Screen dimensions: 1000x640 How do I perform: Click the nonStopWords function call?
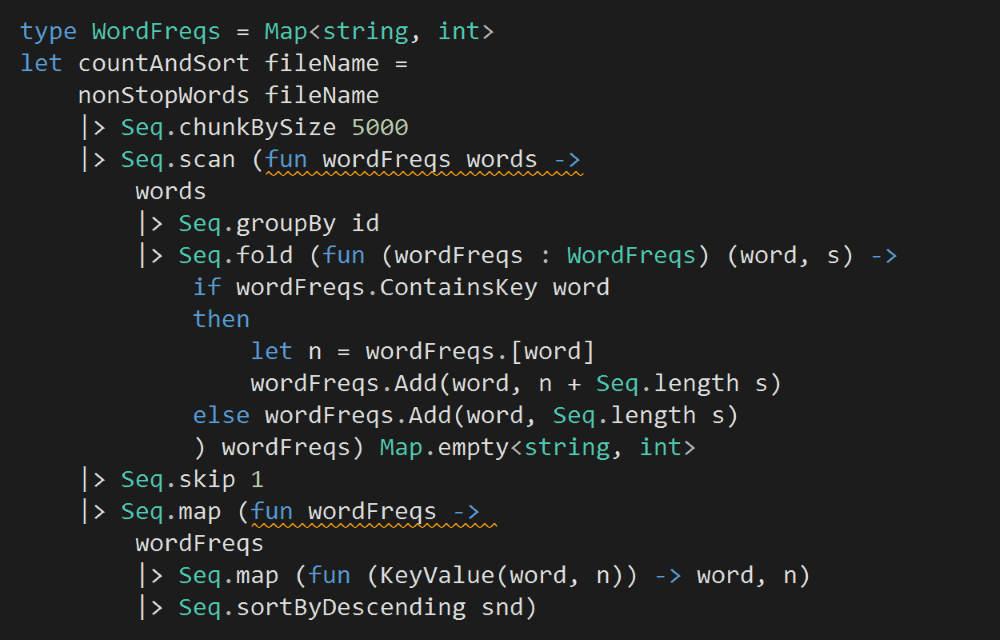(163, 95)
